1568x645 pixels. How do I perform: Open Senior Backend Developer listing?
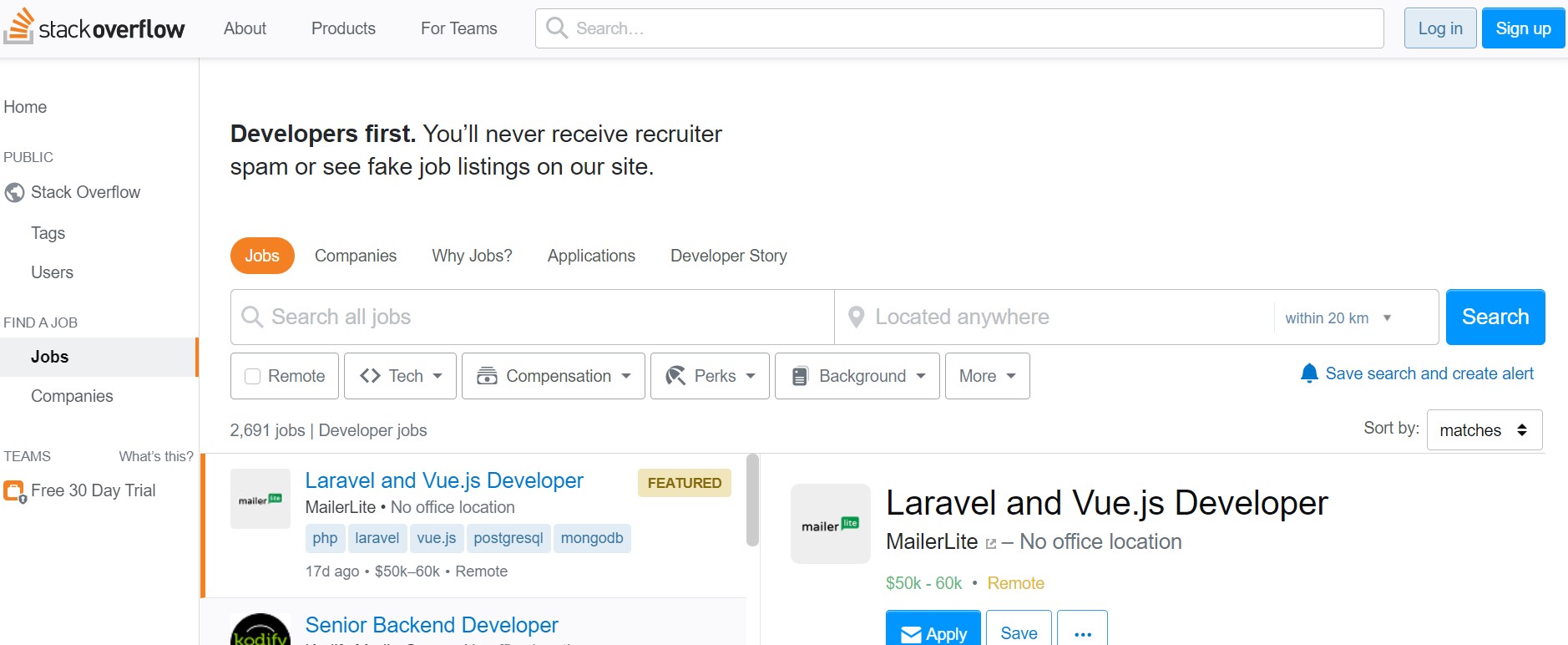[x=432, y=625]
